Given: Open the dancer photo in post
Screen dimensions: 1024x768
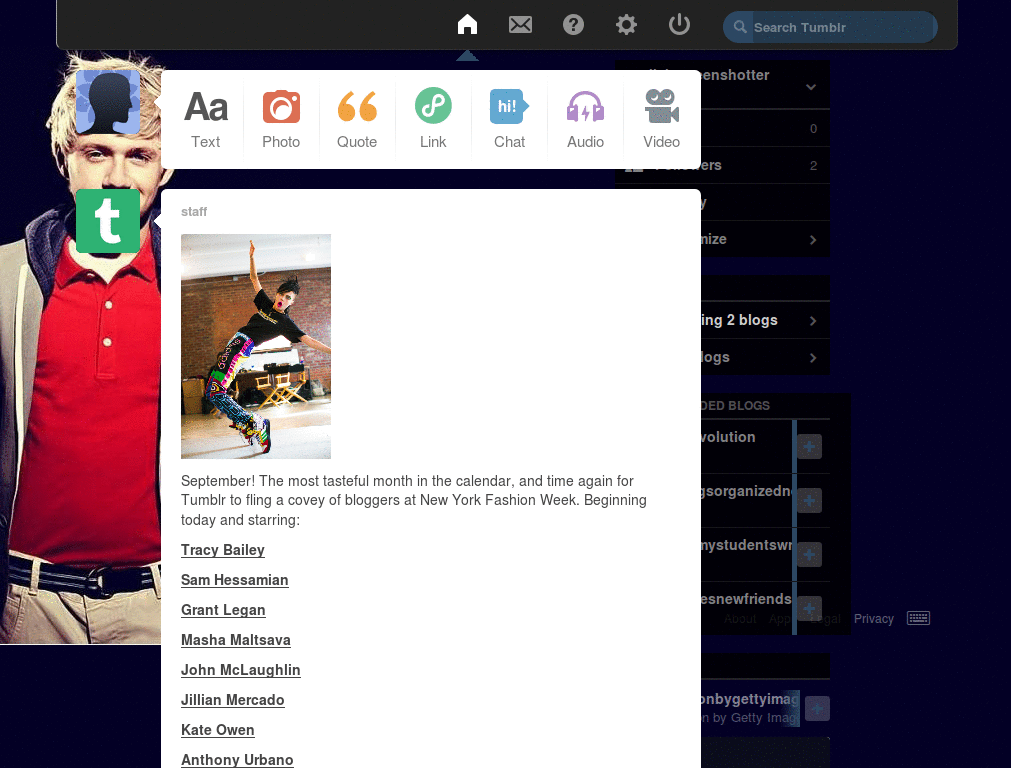Looking at the screenshot, I should (256, 346).
